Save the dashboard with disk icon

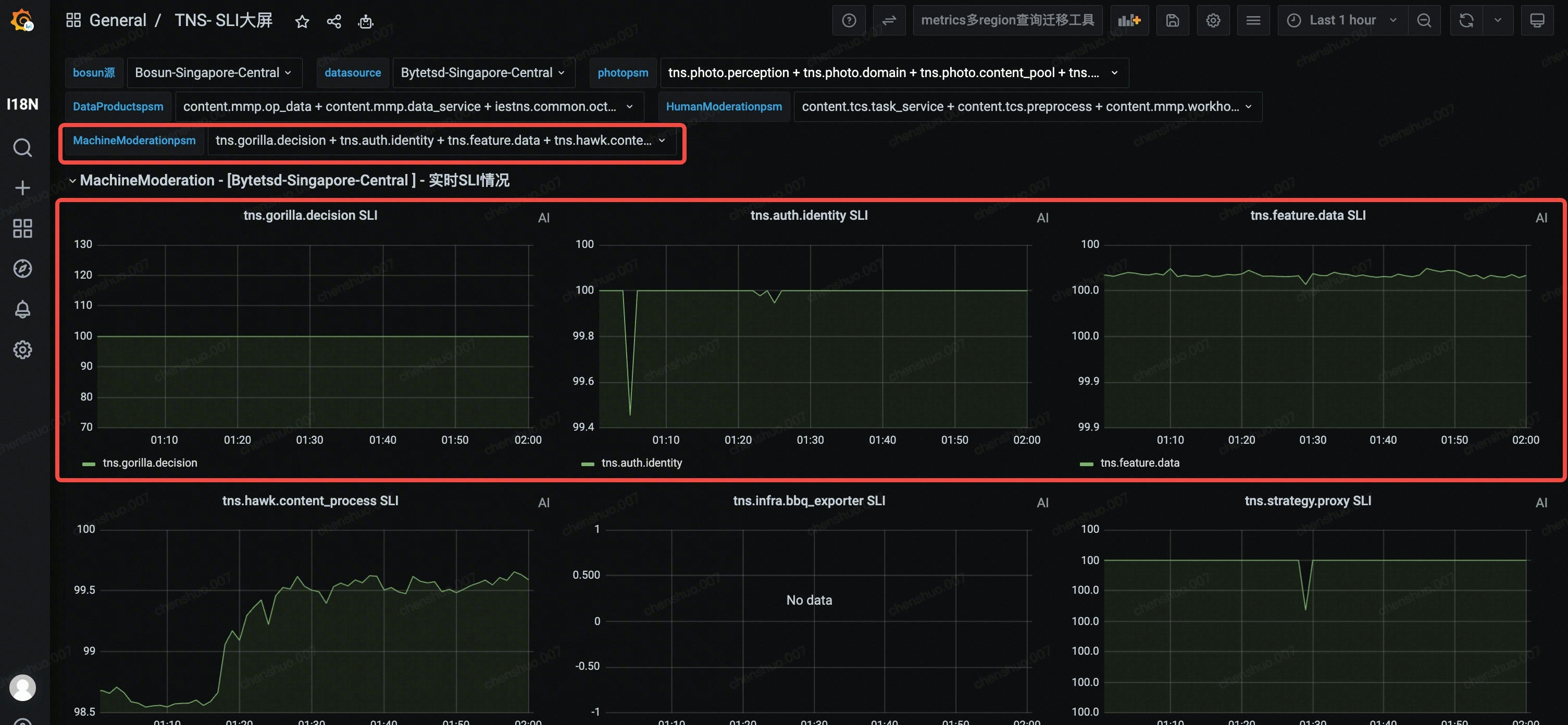[x=1172, y=20]
